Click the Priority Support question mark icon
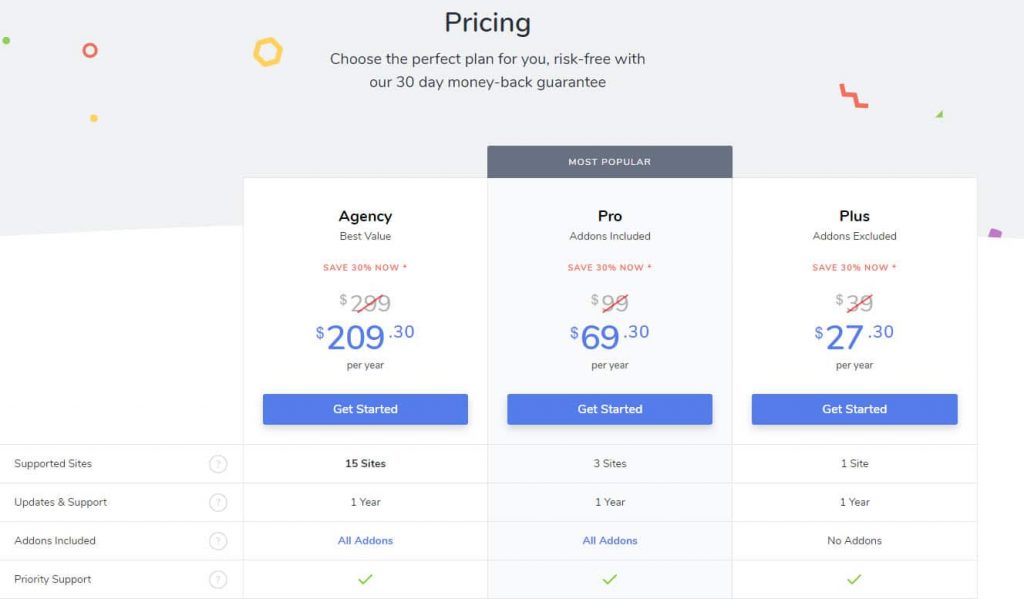Viewport: 1024px width, 599px height. coord(218,579)
